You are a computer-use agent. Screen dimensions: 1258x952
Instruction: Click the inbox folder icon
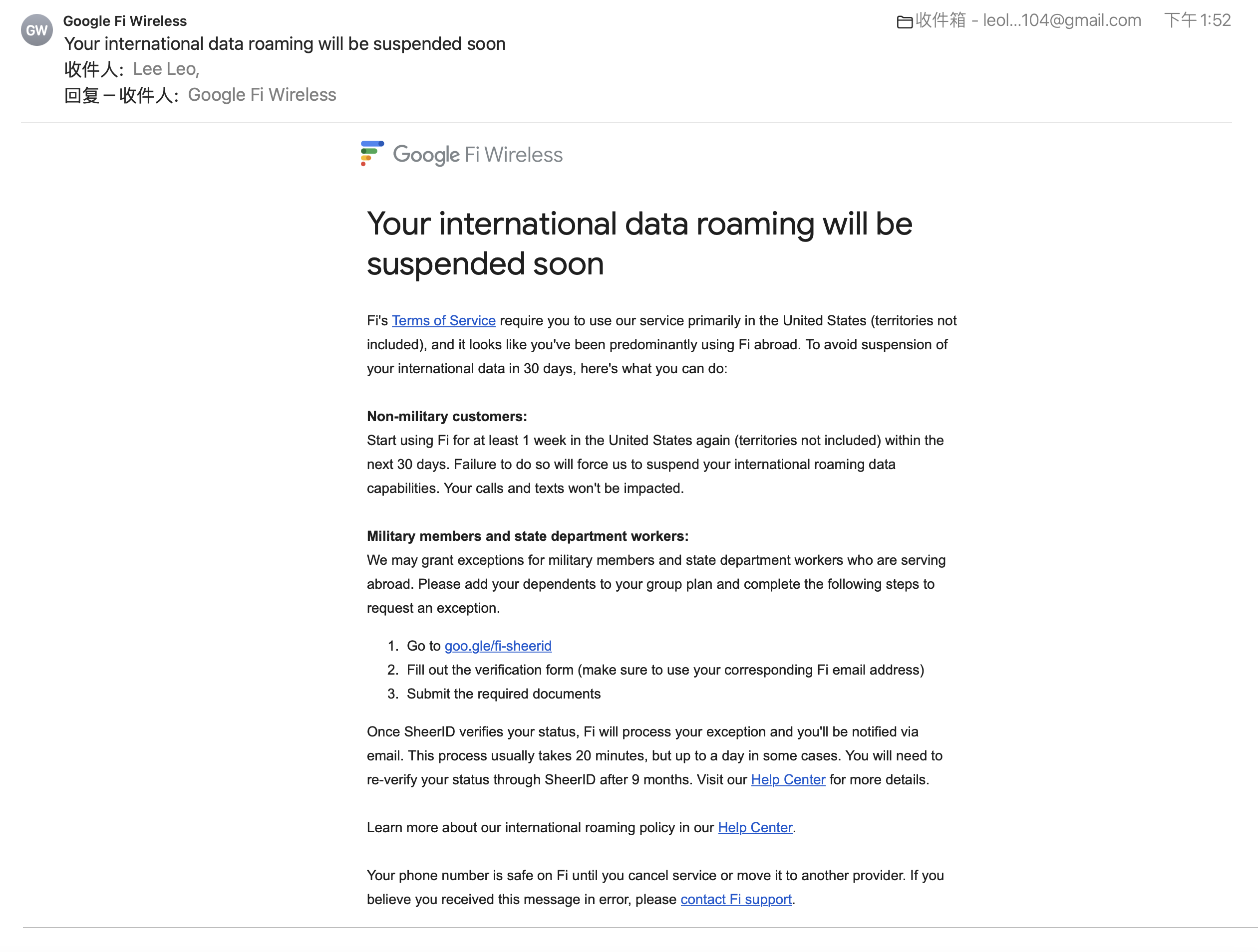[x=904, y=21]
